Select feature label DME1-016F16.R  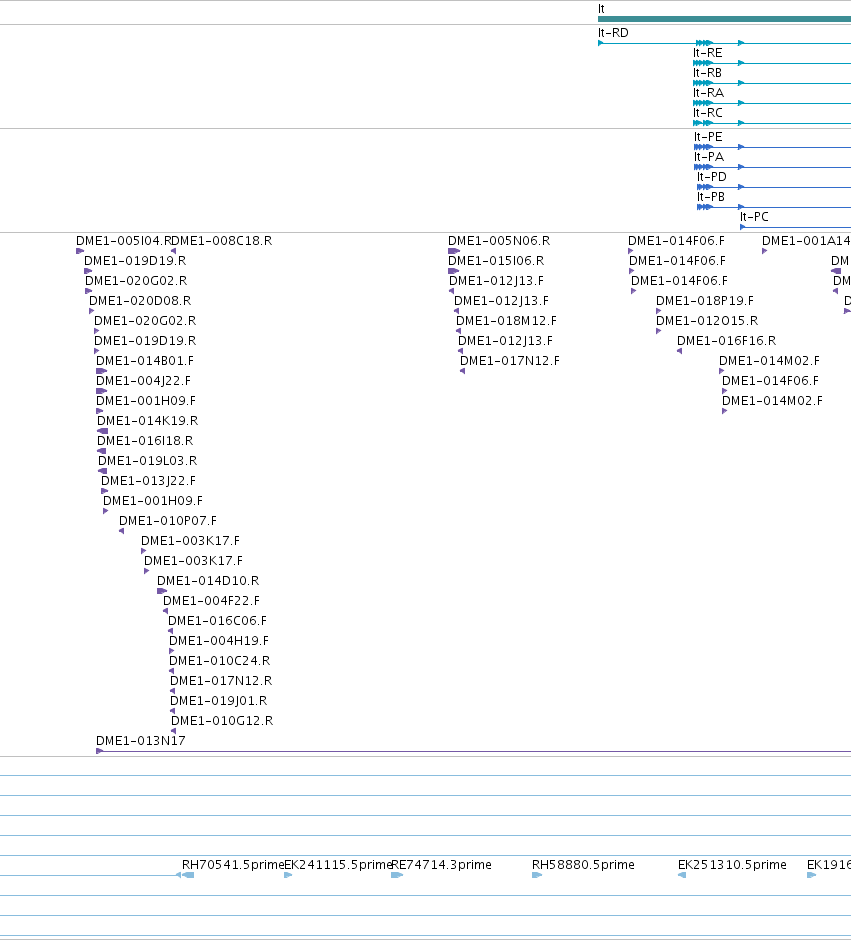click(x=726, y=341)
